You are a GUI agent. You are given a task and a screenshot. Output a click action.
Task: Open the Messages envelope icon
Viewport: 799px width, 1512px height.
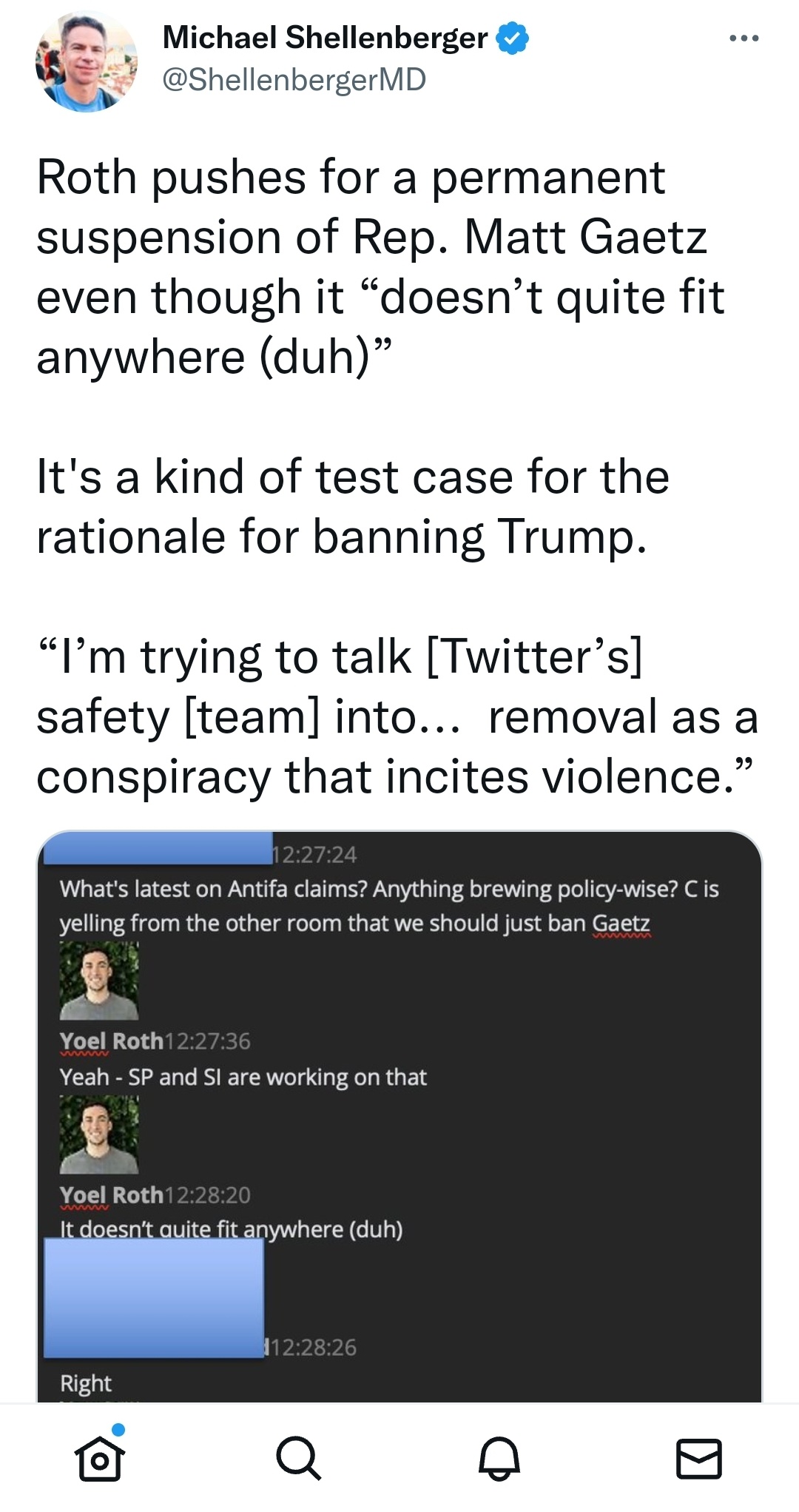[699, 1459]
